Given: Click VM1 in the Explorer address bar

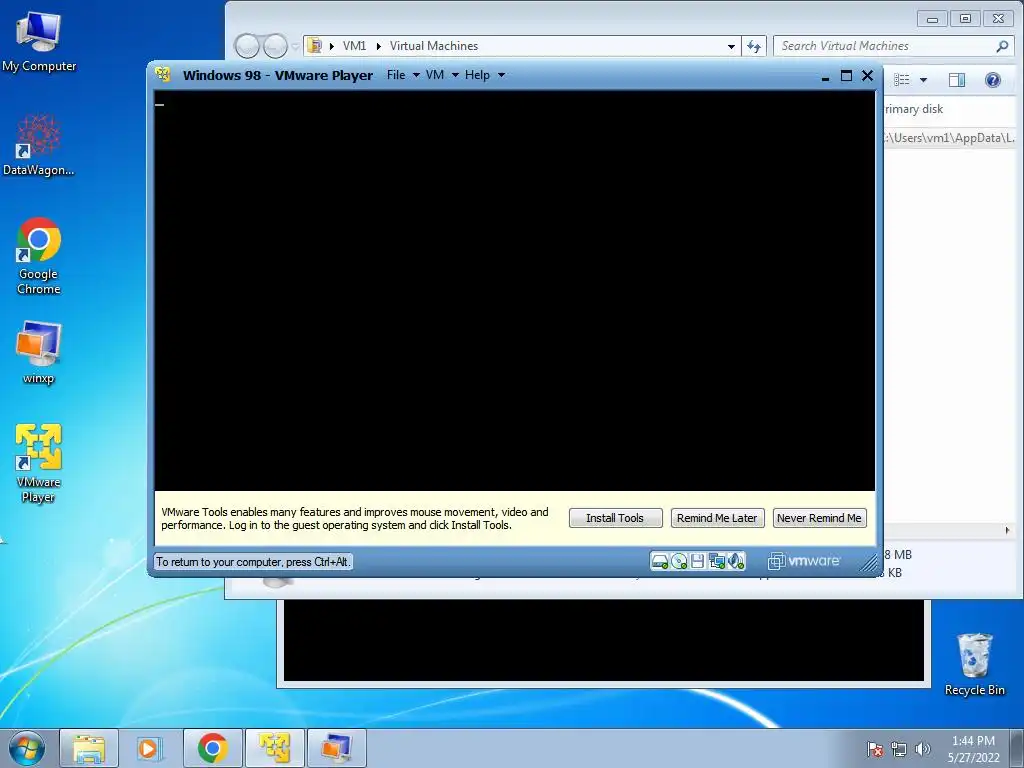Looking at the screenshot, I should click(355, 46).
